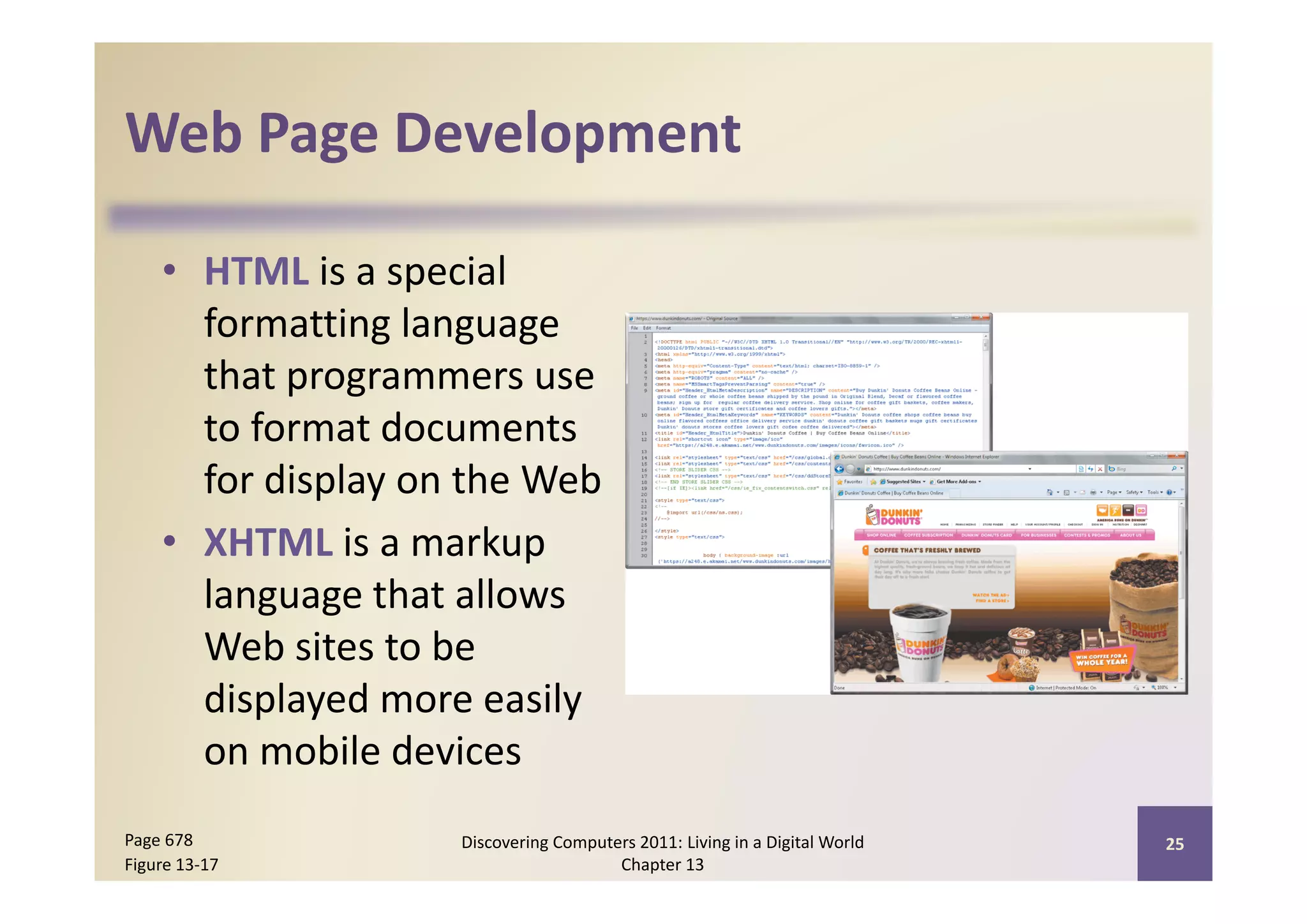This screenshot has height=924, width=1307.
Task: Click the "Page 678" footer text
Action: [158, 840]
